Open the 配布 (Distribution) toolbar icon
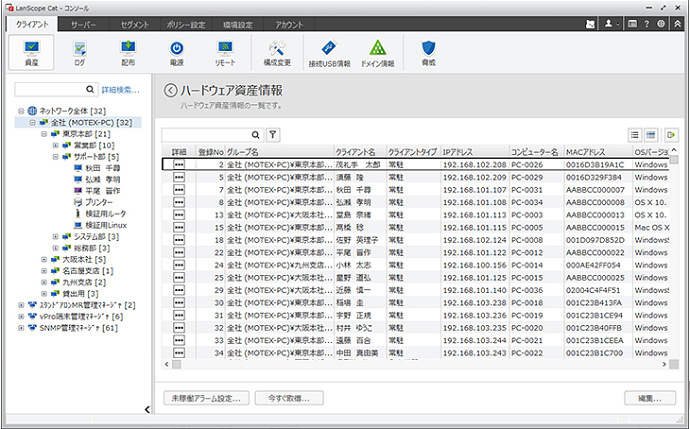The image size is (690, 429). click(128, 52)
